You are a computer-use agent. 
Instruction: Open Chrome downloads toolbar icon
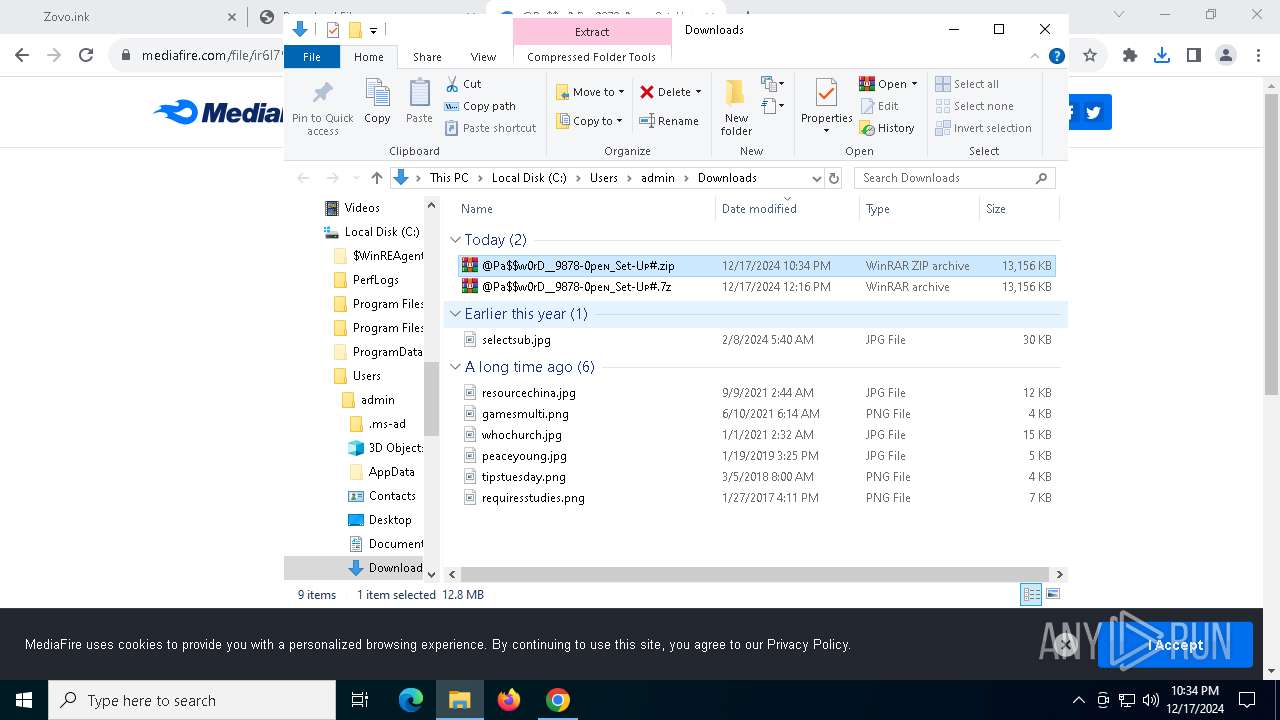(1161, 56)
